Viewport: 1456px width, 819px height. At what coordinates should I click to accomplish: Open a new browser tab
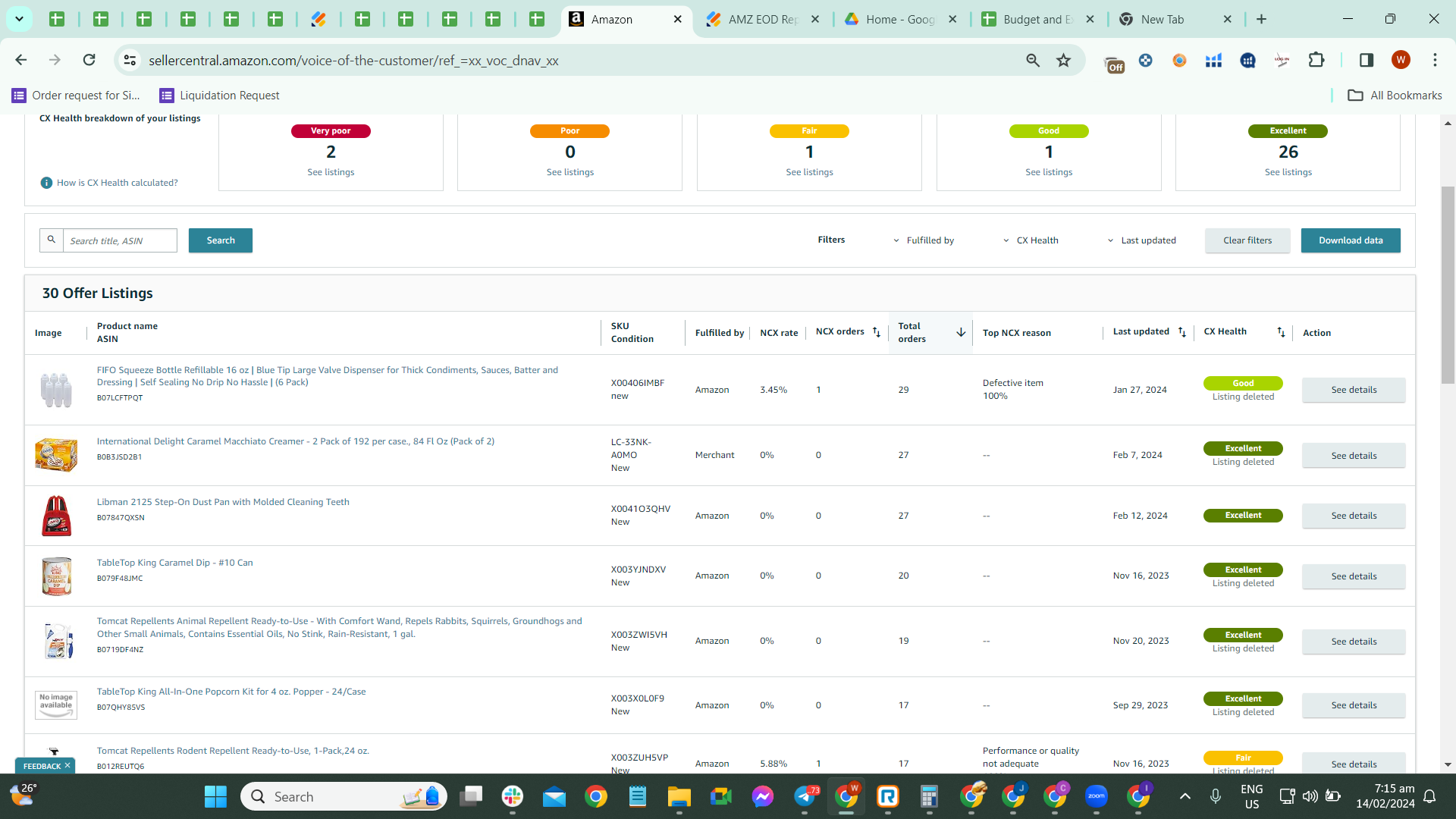tap(1262, 19)
